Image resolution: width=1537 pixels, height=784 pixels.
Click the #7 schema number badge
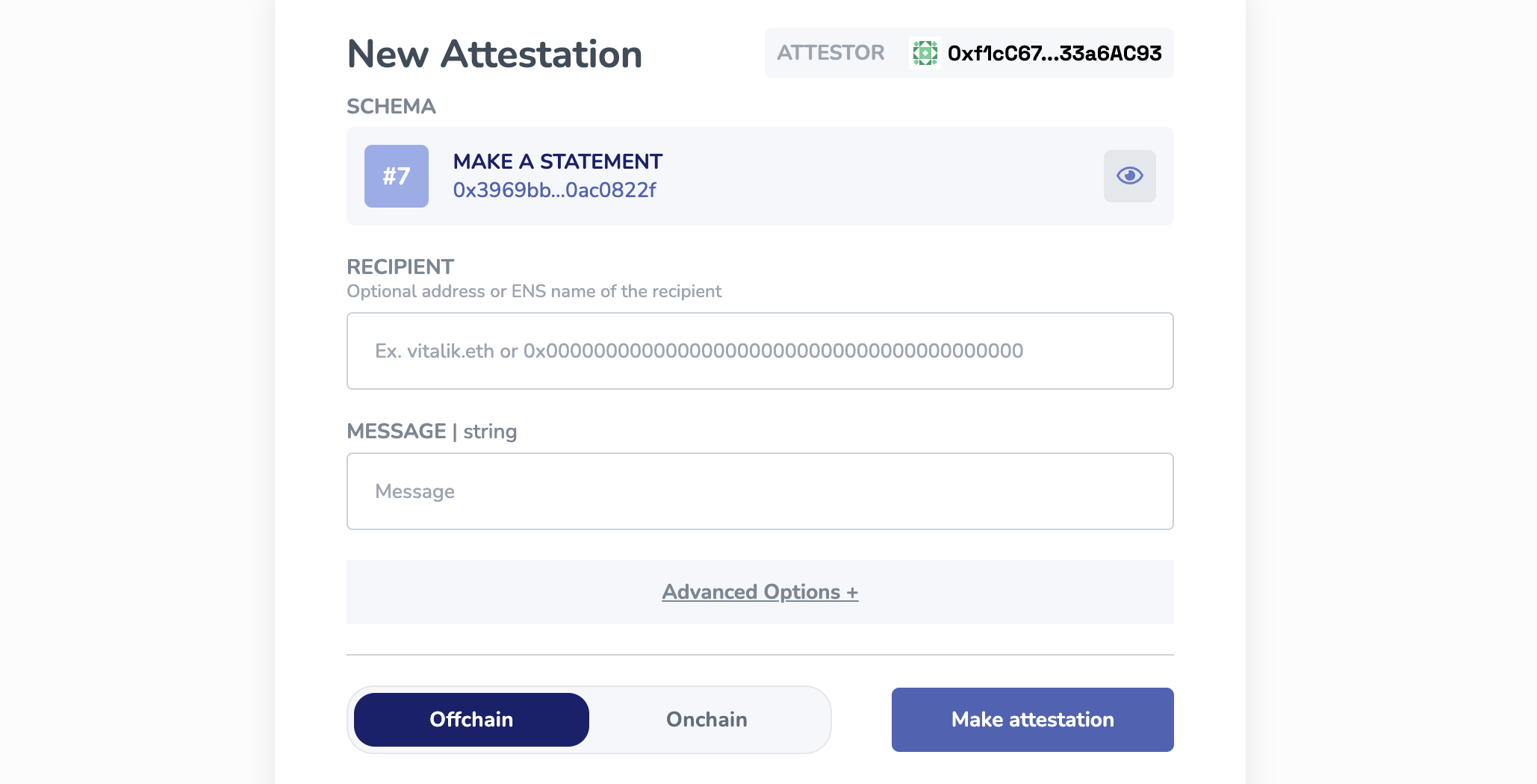tap(396, 176)
